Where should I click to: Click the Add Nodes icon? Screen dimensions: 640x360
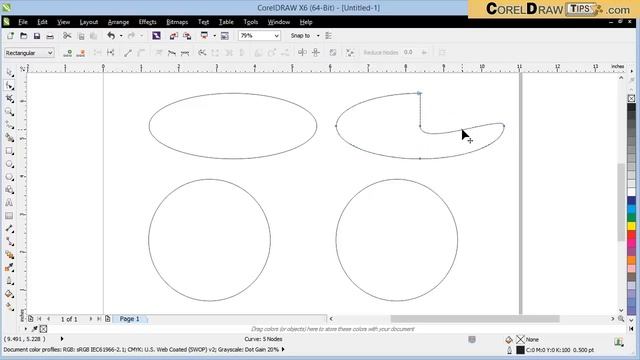click(68, 53)
